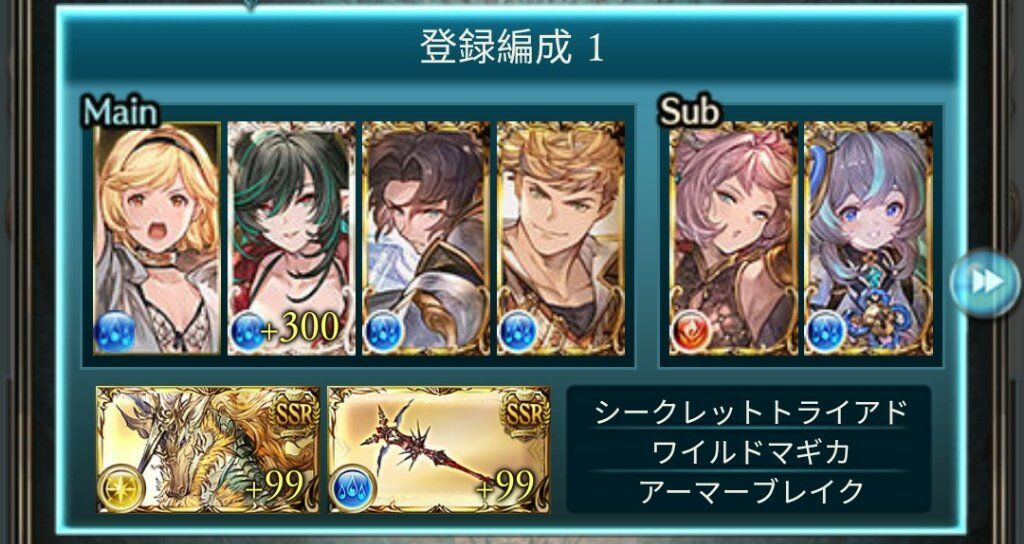Open the golden dragon SSR summon card
The height and width of the screenshot is (544, 1024).
point(208,449)
